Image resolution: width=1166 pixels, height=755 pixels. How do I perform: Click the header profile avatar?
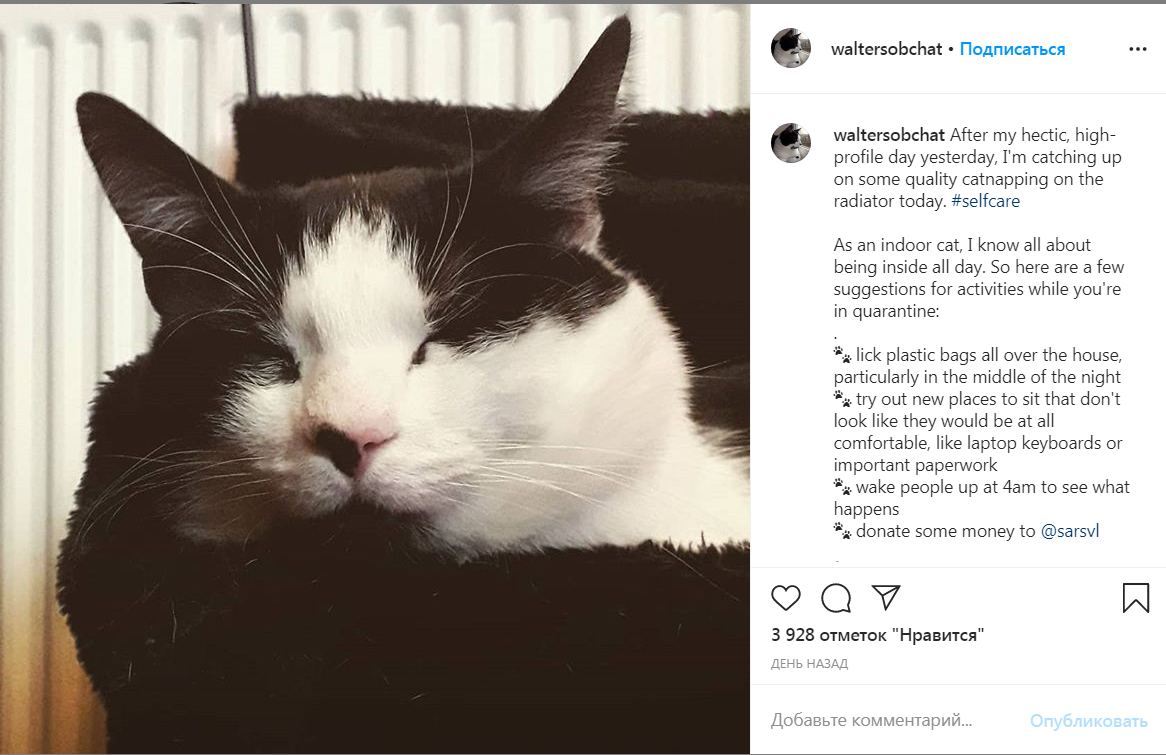[791, 48]
